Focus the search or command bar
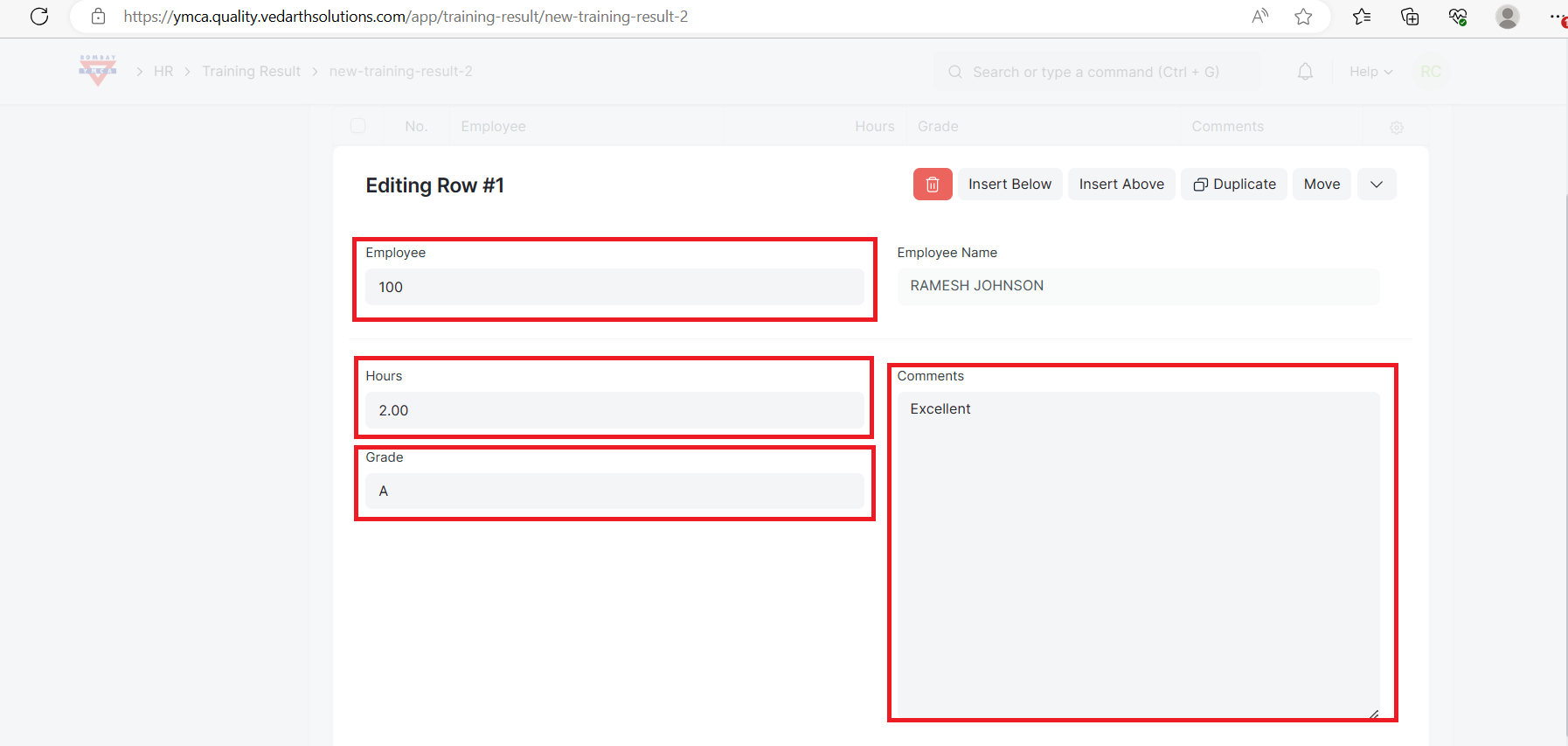 click(x=1096, y=72)
